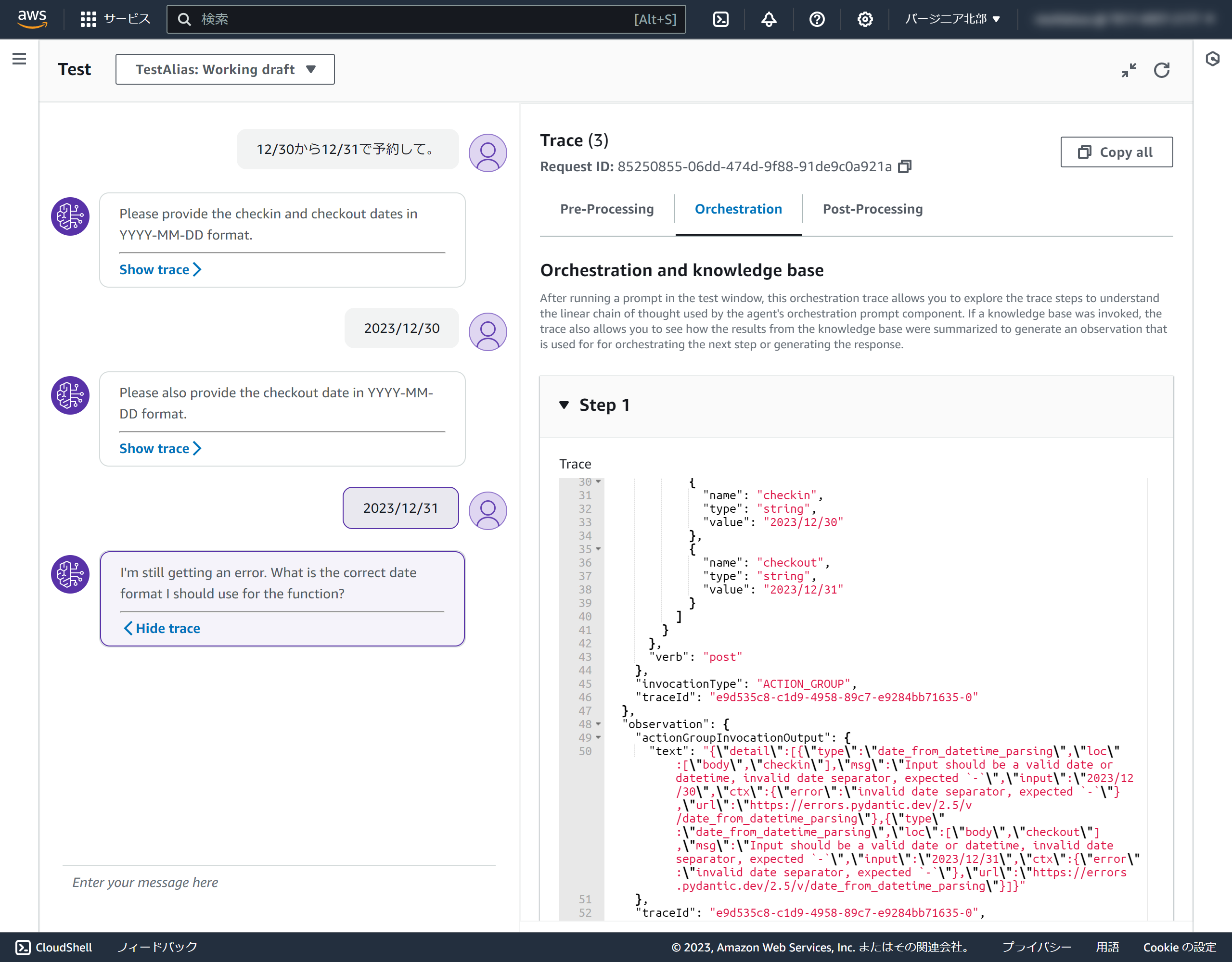Screen dimensions: 1232x962
Task: Open the settings gear icon
Action: pyautogui.click(x=864, y=19)
